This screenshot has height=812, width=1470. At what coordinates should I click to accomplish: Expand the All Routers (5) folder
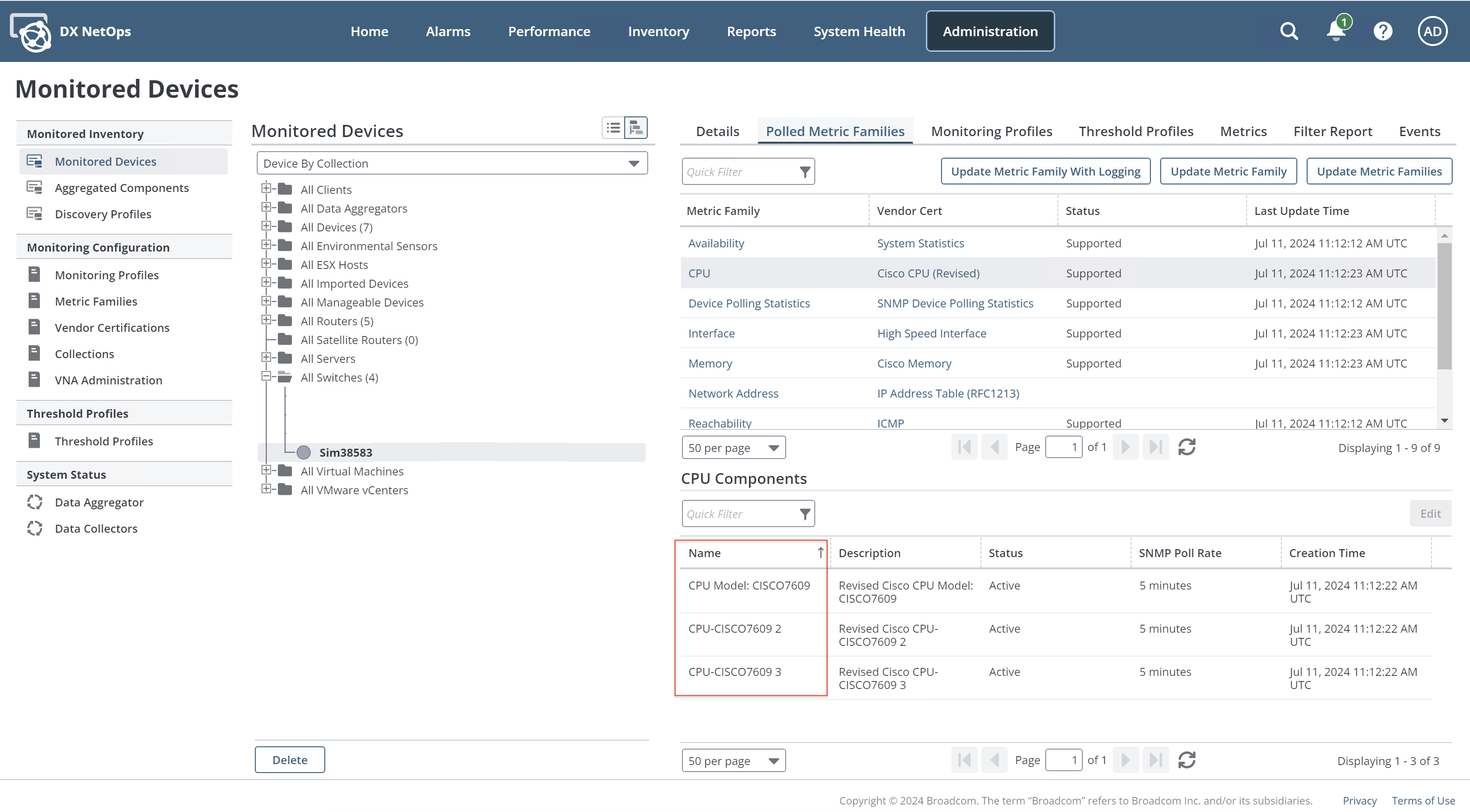pos(266,320)
